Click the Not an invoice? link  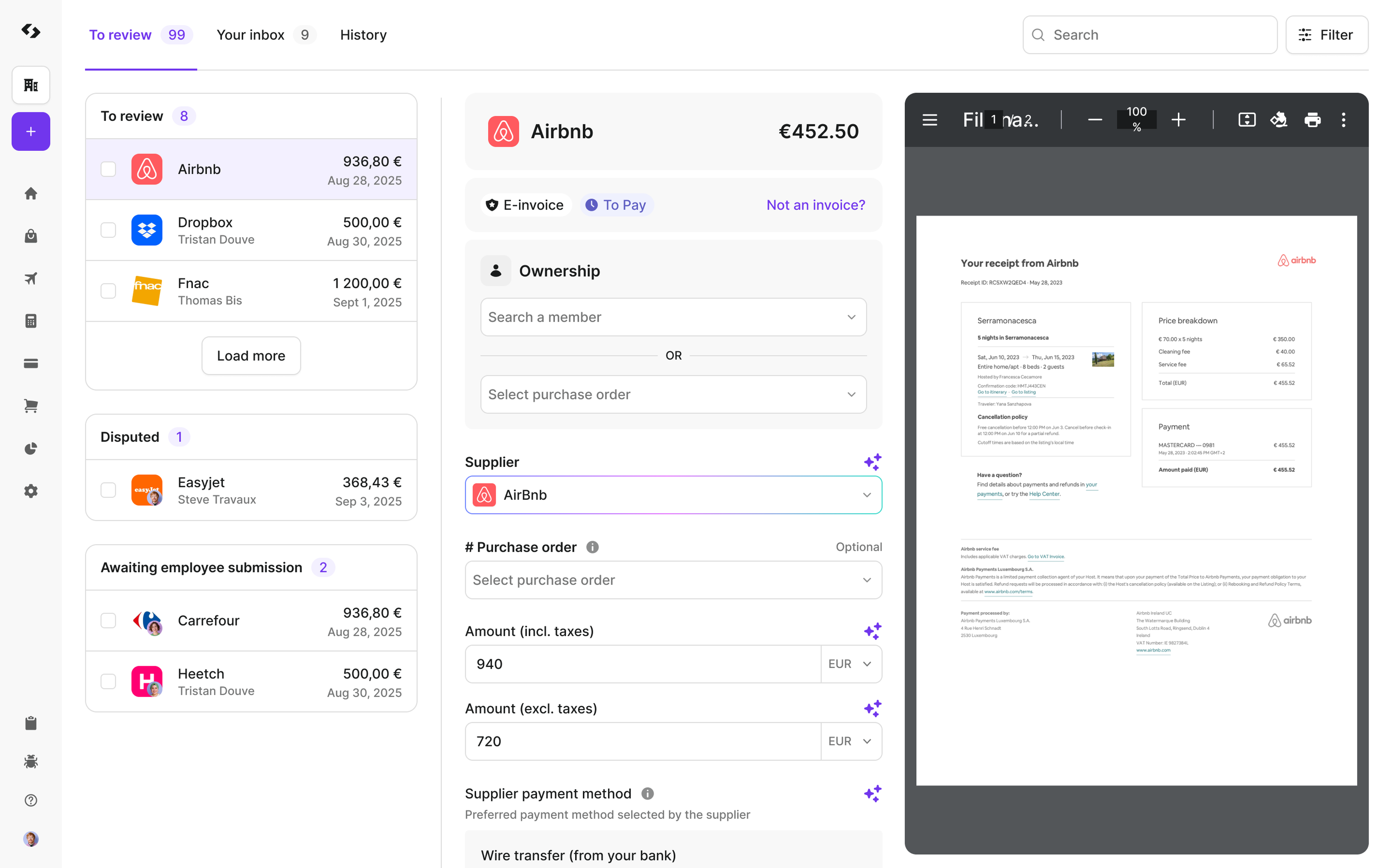[x=815, y=205]
